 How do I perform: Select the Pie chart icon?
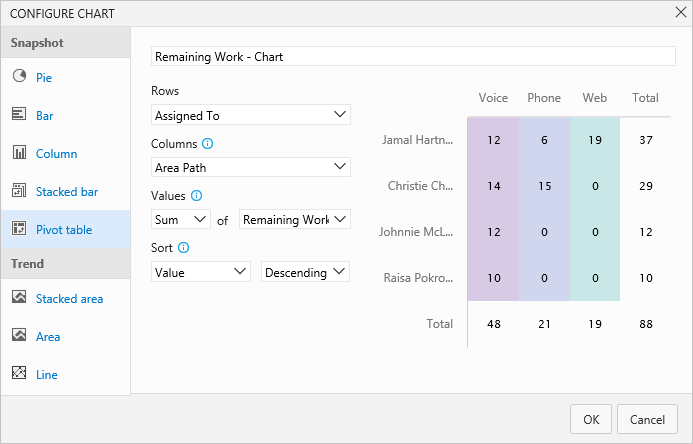pos(19,77)
